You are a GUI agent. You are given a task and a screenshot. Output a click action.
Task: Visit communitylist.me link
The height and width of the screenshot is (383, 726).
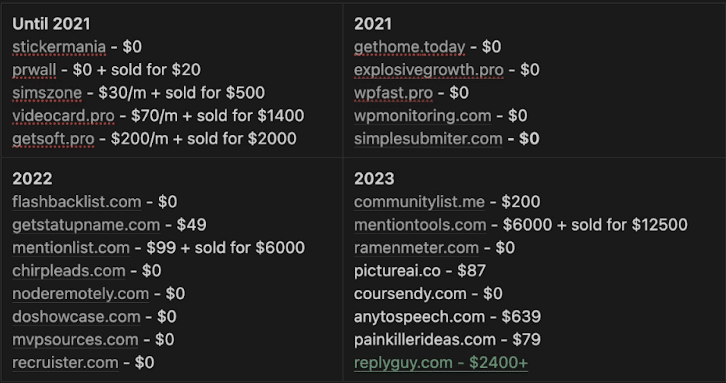419,202
